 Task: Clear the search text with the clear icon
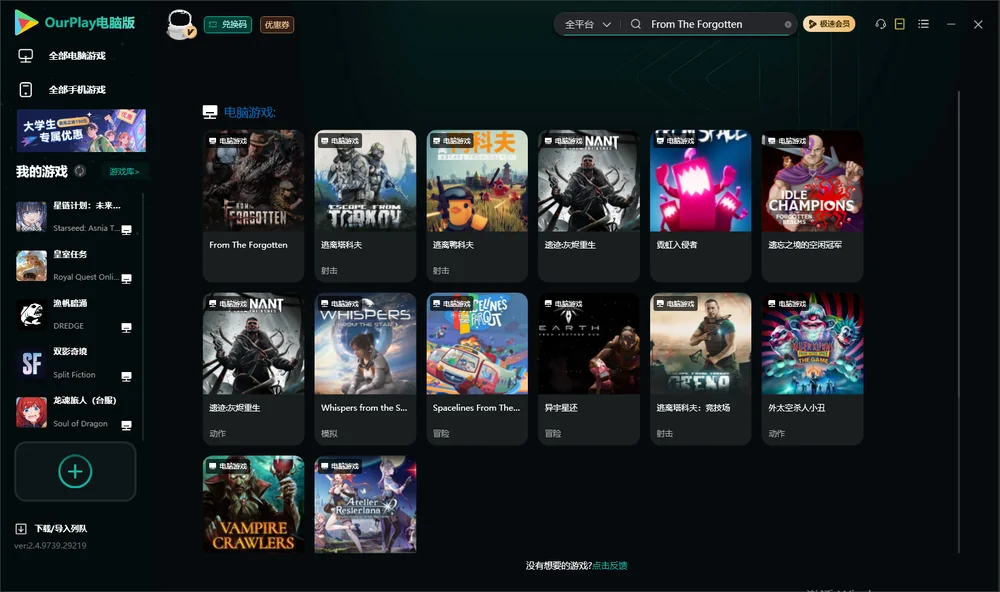click(x=788, y=24)
